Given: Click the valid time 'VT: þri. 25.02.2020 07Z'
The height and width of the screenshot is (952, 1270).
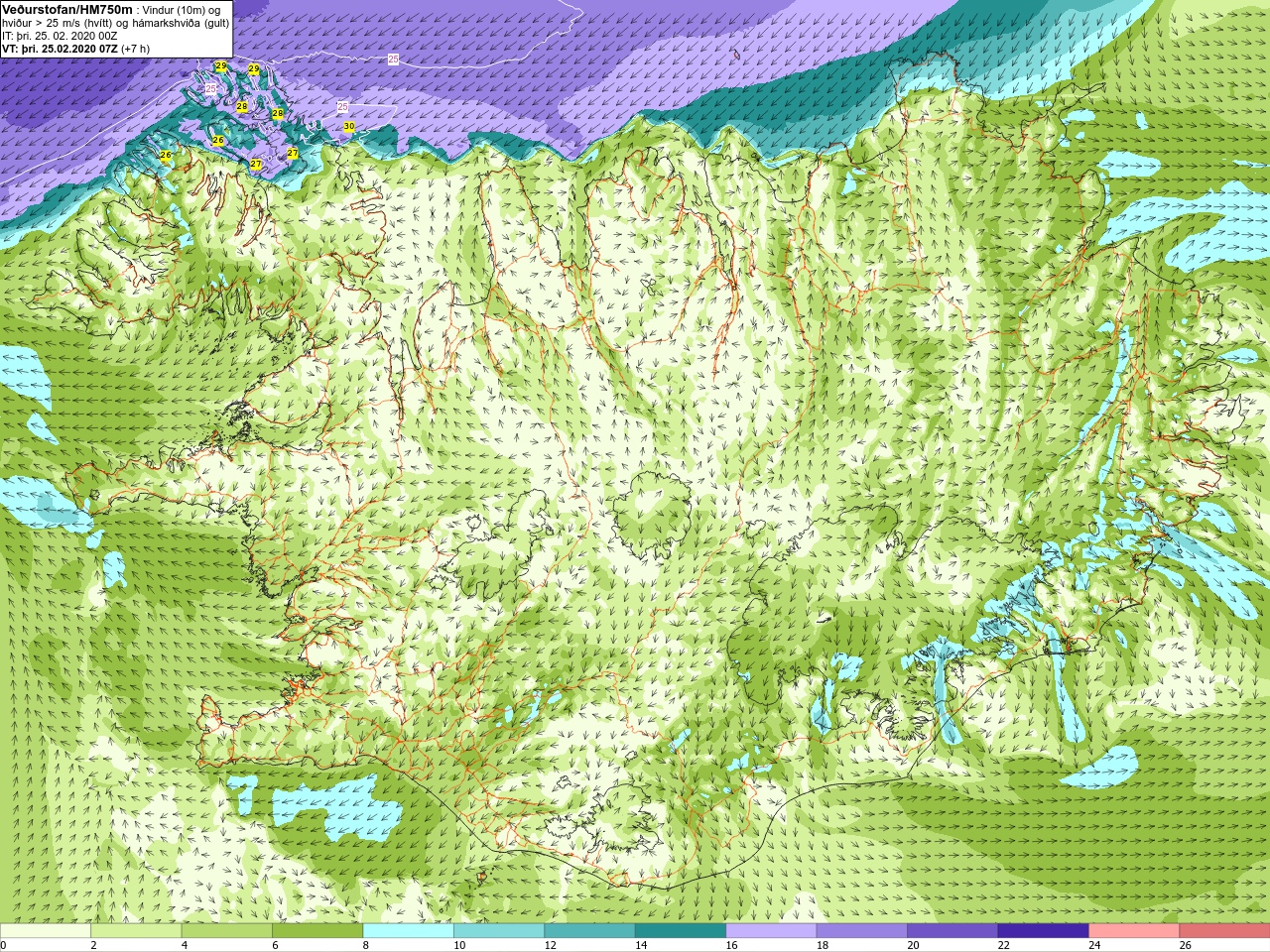Looking at the screenshot, I should point(60,49).
